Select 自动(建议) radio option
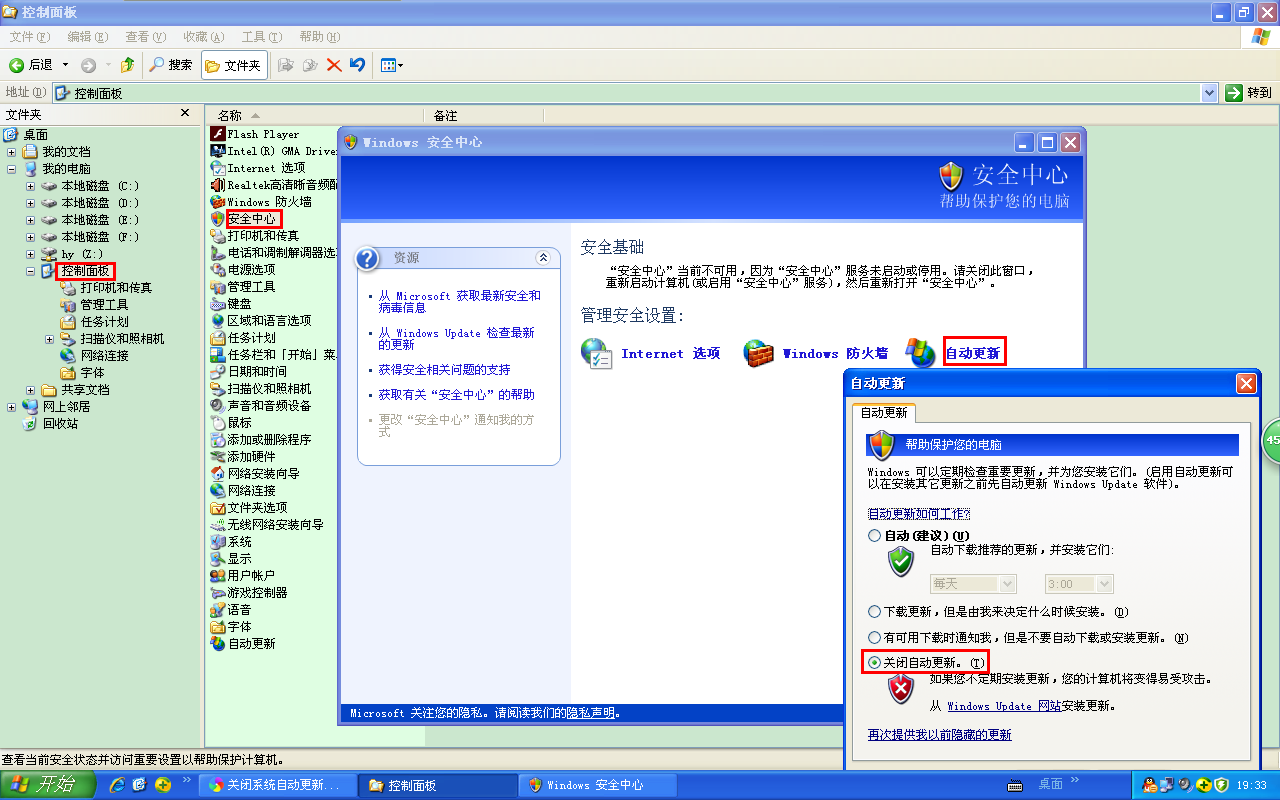The width and height of the screenshot is (1280, 800). pos(875,536)
